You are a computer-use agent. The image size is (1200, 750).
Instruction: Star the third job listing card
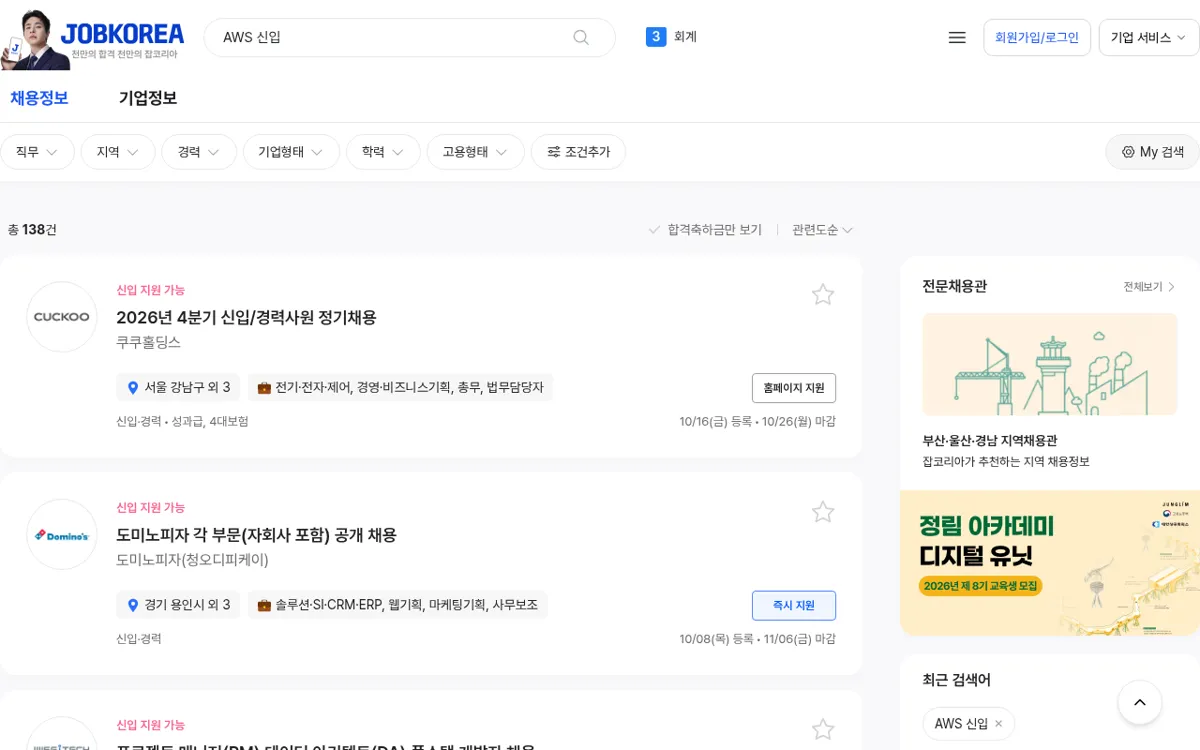pyautogui.click(x=823, y=730)
